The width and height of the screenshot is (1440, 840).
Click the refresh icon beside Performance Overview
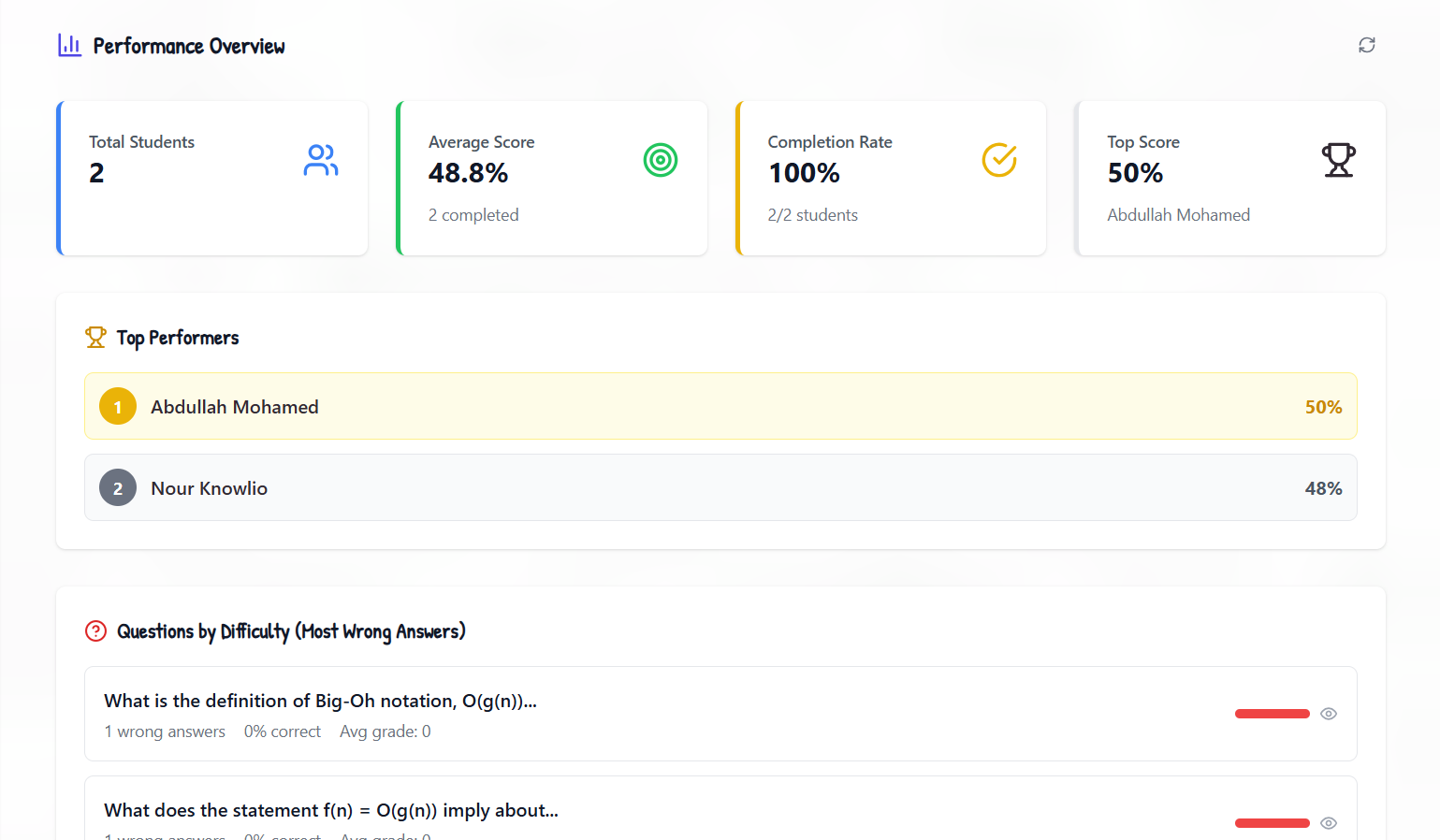[1366, 45]
